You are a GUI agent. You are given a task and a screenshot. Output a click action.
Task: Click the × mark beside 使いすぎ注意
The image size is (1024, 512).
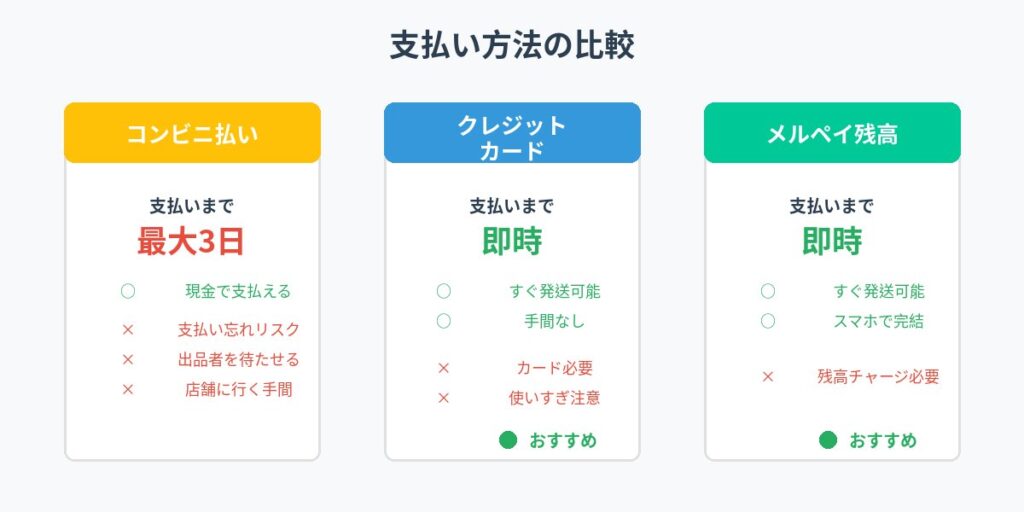click(444, 397)
